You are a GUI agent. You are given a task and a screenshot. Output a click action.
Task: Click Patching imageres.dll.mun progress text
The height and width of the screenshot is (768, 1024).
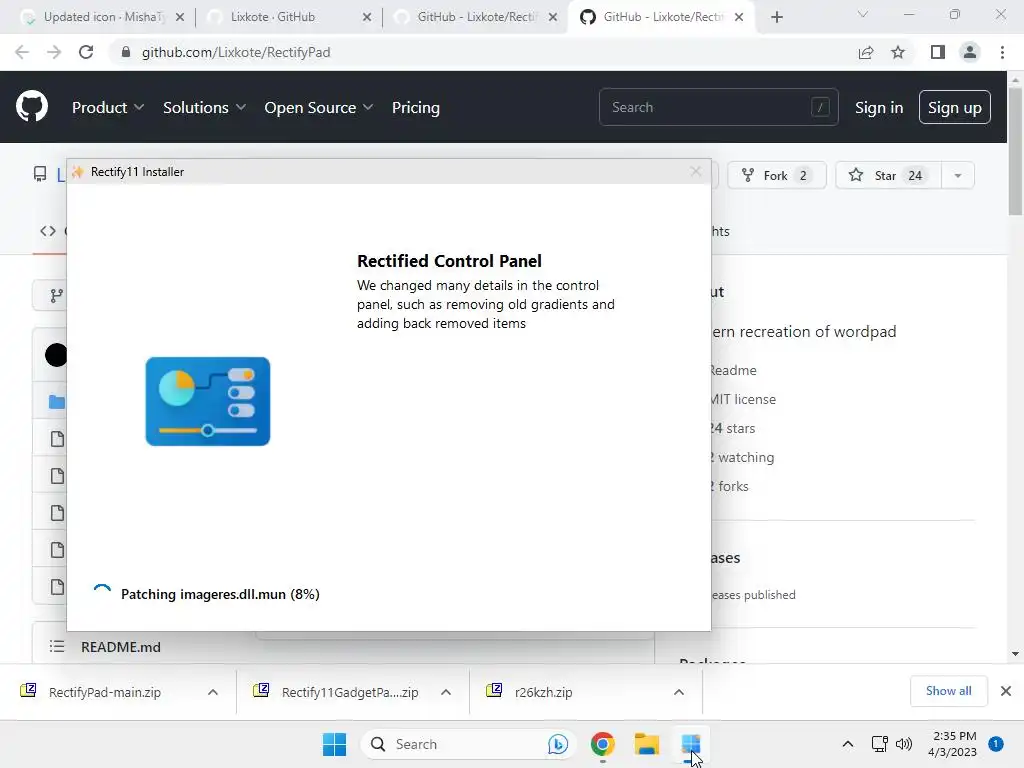click(x=220, y=594)
